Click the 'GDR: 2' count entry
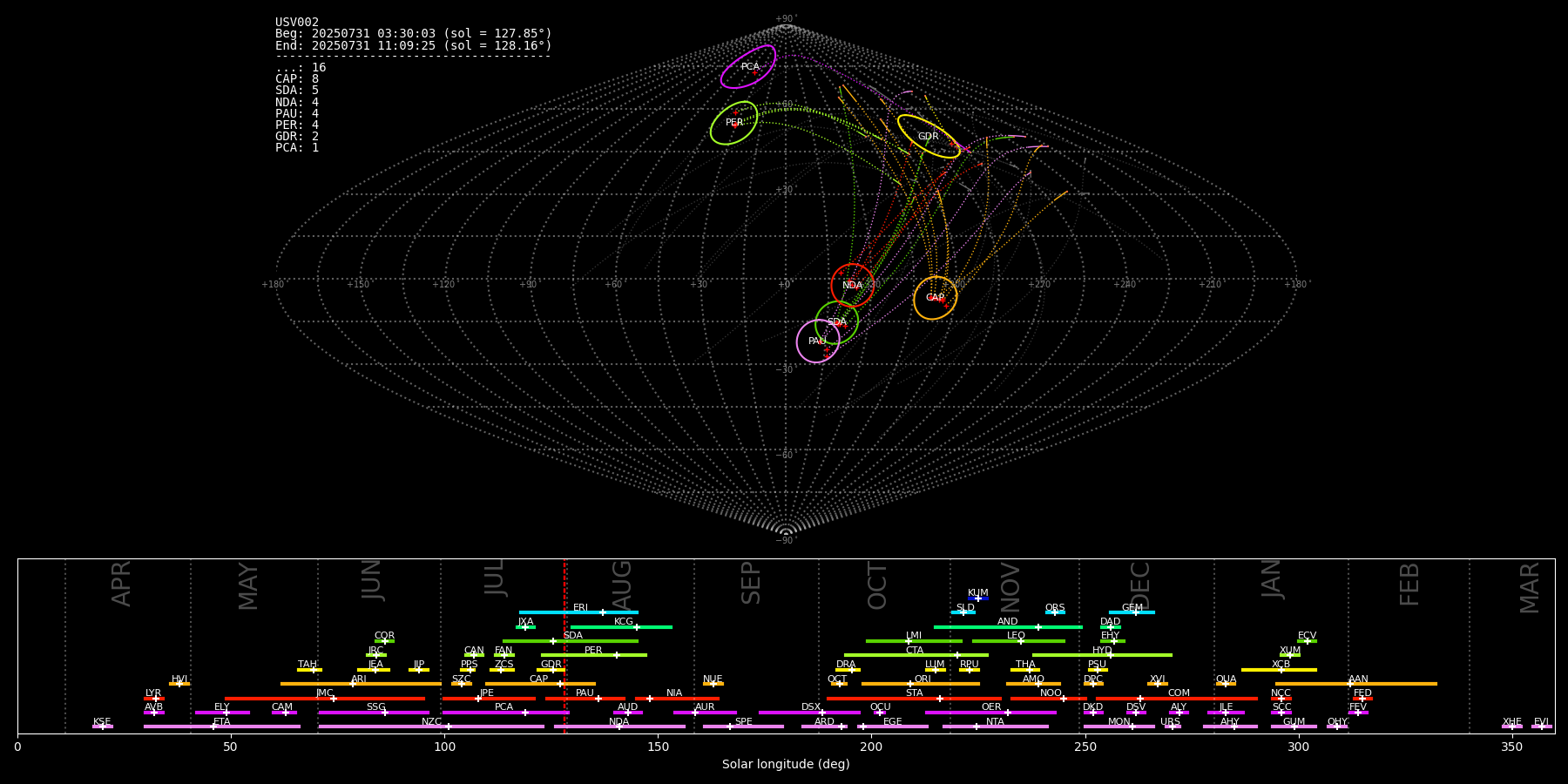The height and width of the screenshot is (784, 1568). tap(297, 136)
